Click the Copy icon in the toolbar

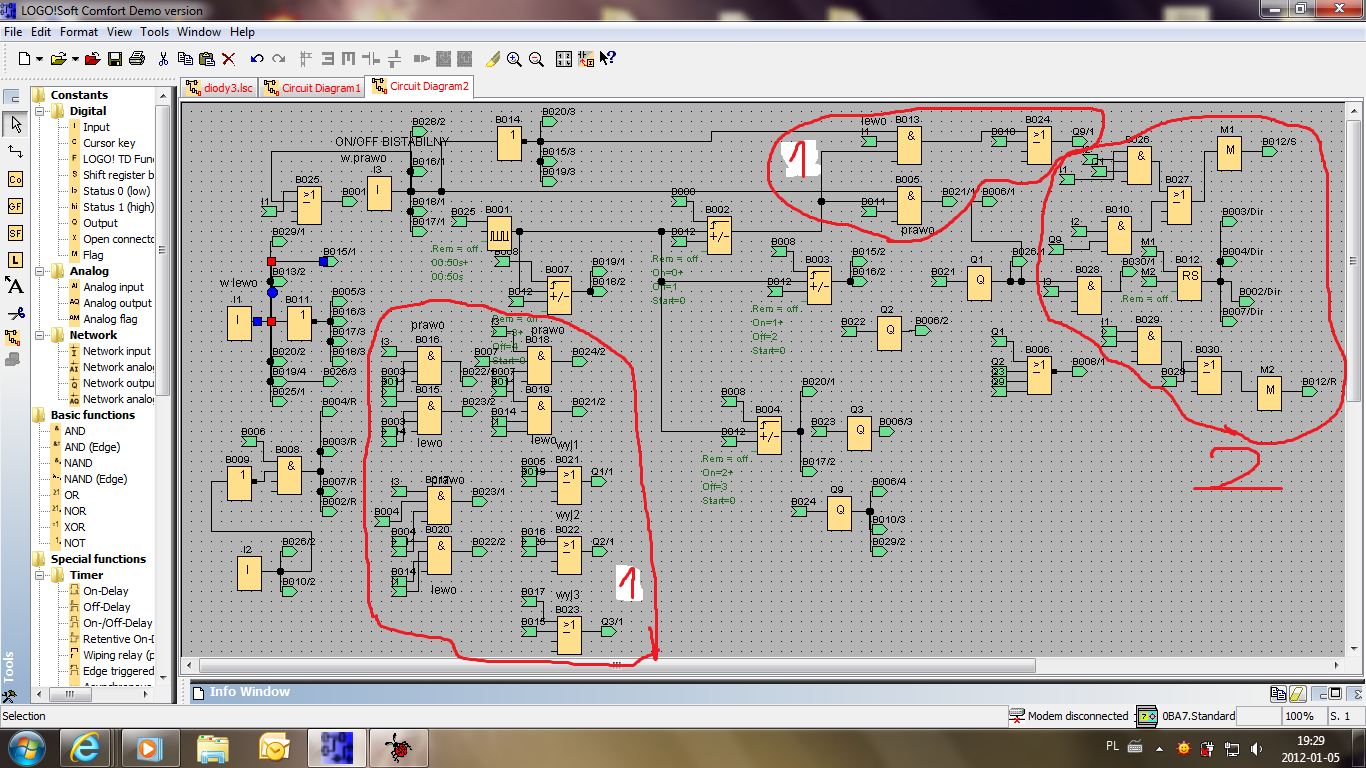click(186, 59)
